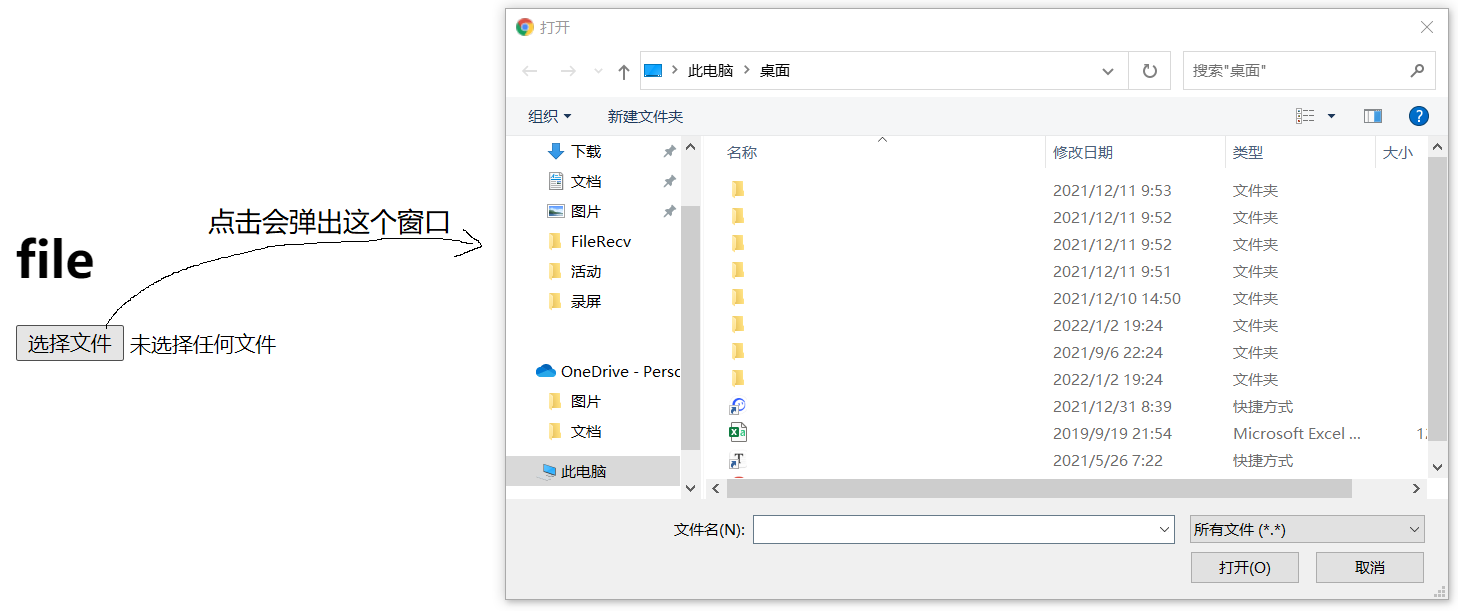Unpin the 文档 folder pin icon
This screenshot has width=1458, height=611.
coord(671,180)
